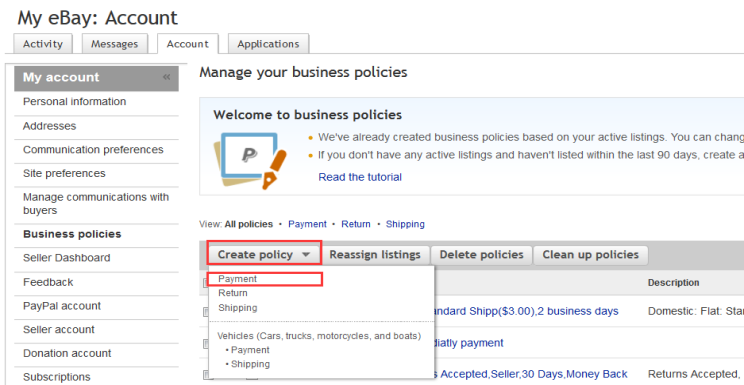This screenshot has width=744, height=385.
Task: Click the My account sidebar header
Action: (96, 77)
